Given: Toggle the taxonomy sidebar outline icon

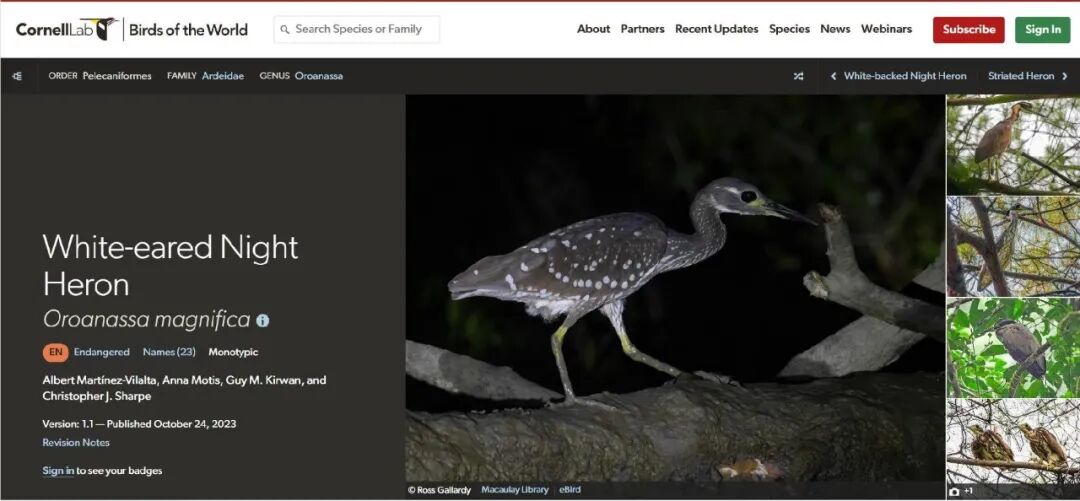Looking at the screenshot, I should point(17,76).
